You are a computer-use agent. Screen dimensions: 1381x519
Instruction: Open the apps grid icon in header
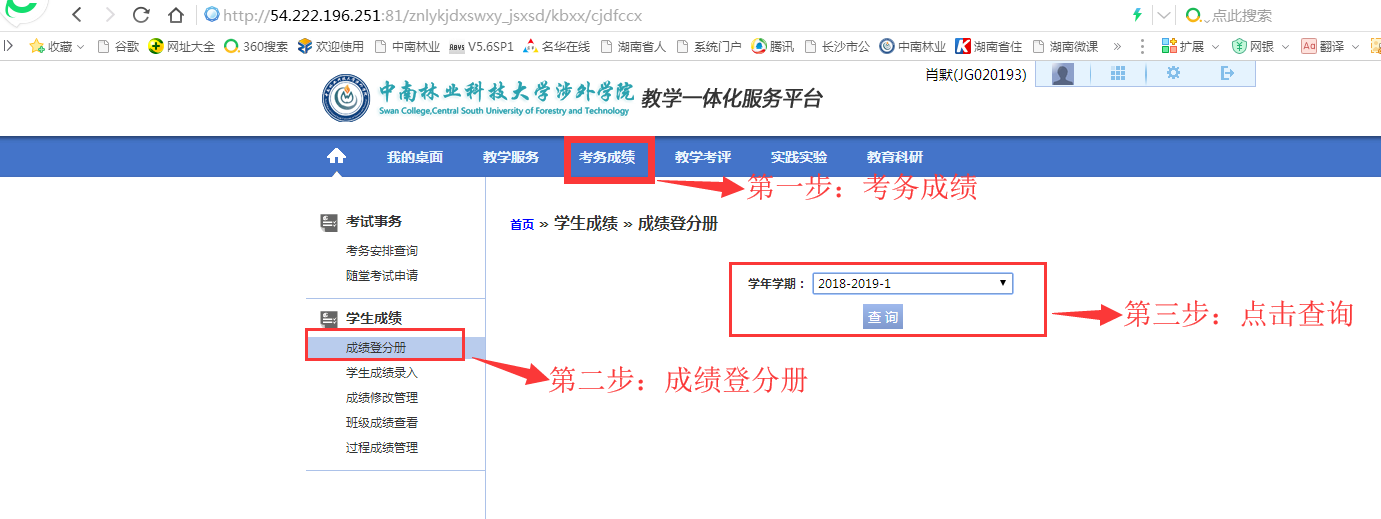1118,73
